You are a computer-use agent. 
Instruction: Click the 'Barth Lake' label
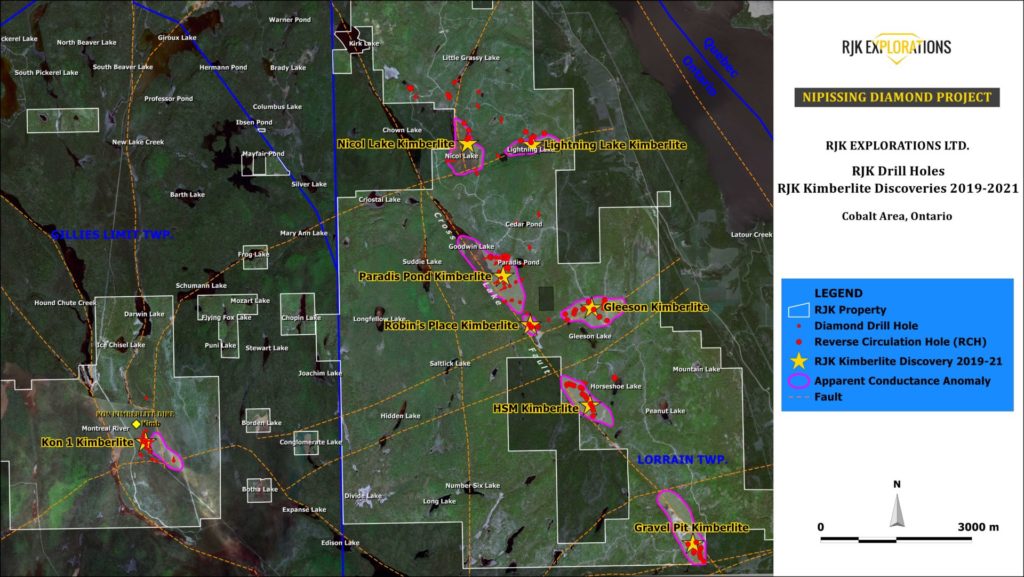tap(187, 195)
